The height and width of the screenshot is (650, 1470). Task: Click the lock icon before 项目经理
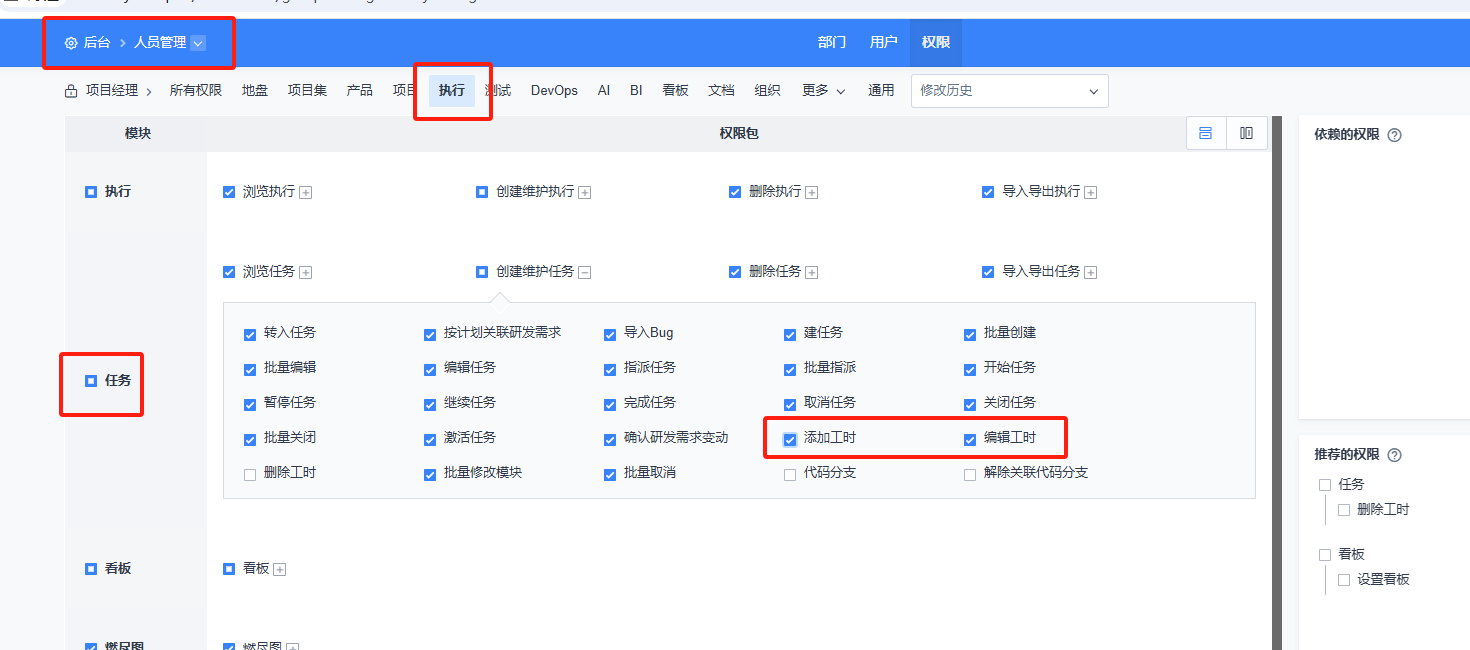(71, 91)
